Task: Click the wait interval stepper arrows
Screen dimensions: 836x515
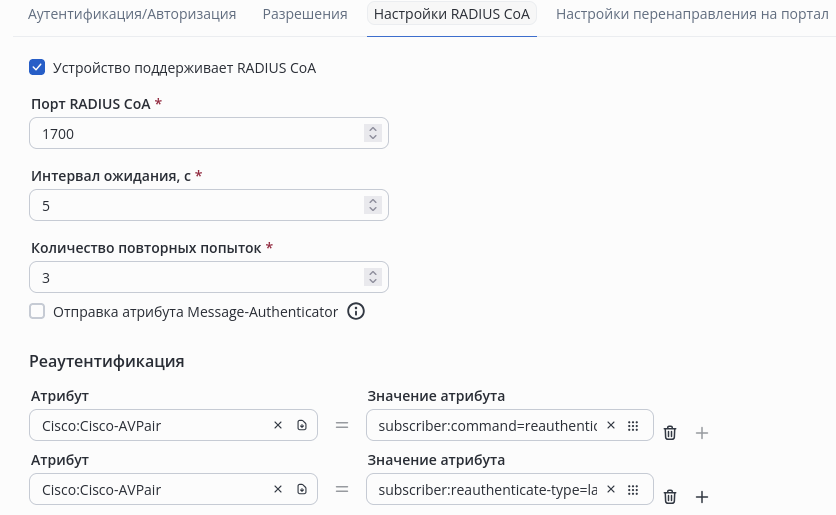Action: tap(373, 205)
